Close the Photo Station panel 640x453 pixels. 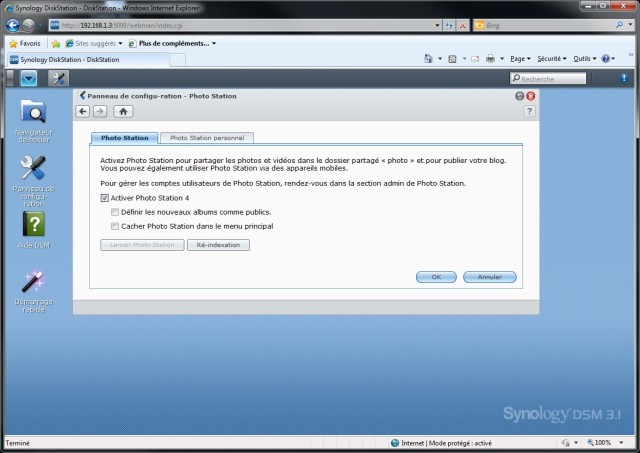pos(531,96)
